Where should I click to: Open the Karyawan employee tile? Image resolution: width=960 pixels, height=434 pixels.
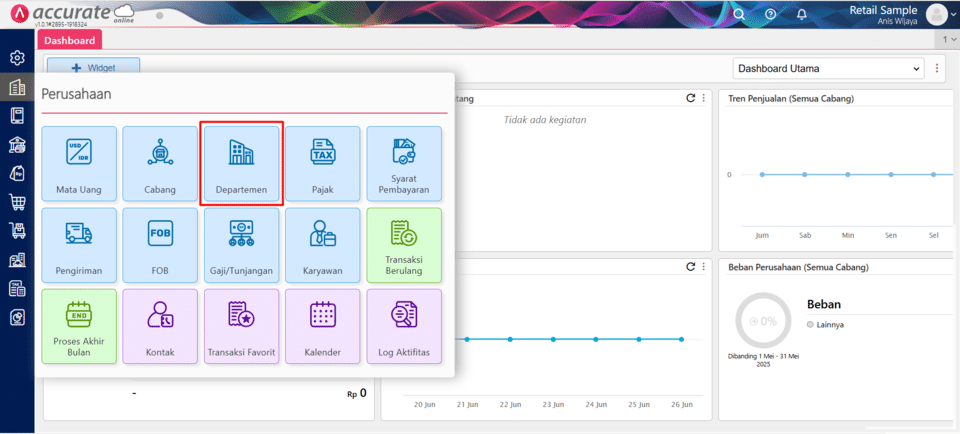pyautogui.click(x=323, y=245)
